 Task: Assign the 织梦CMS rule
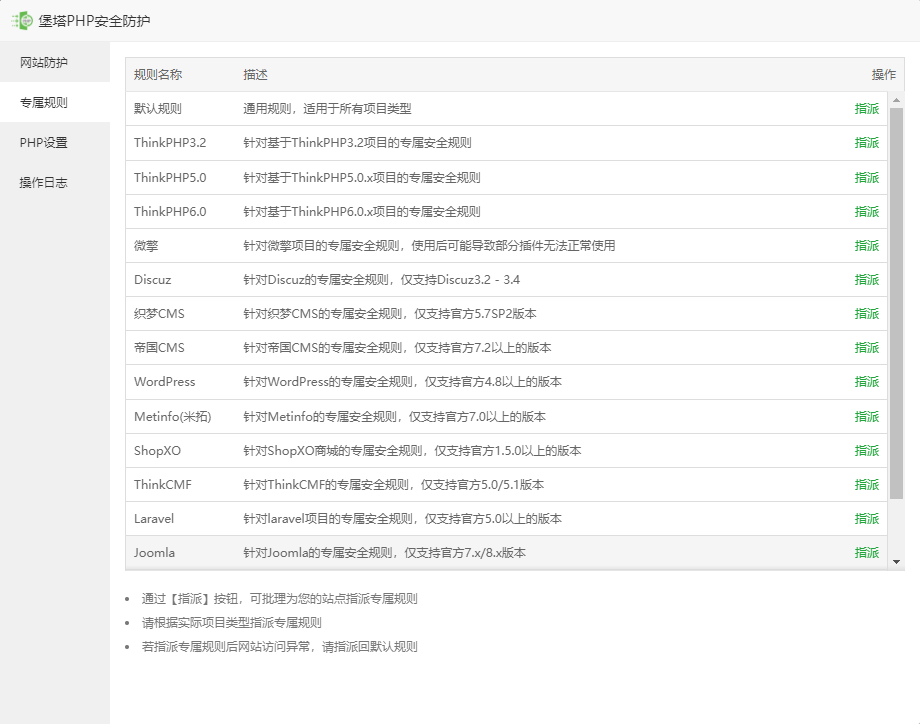click(x=867, y=313)
